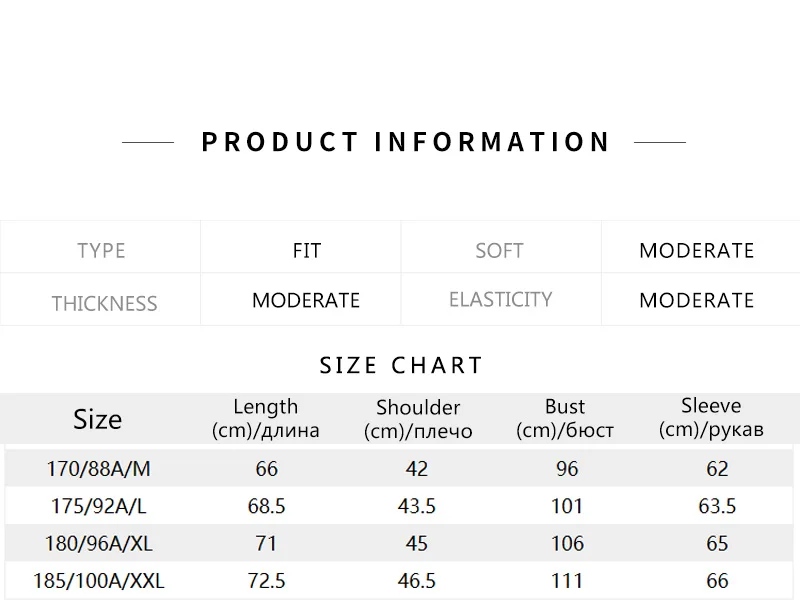
Task: Click the THICKNESS label cell
Action: 104,303
